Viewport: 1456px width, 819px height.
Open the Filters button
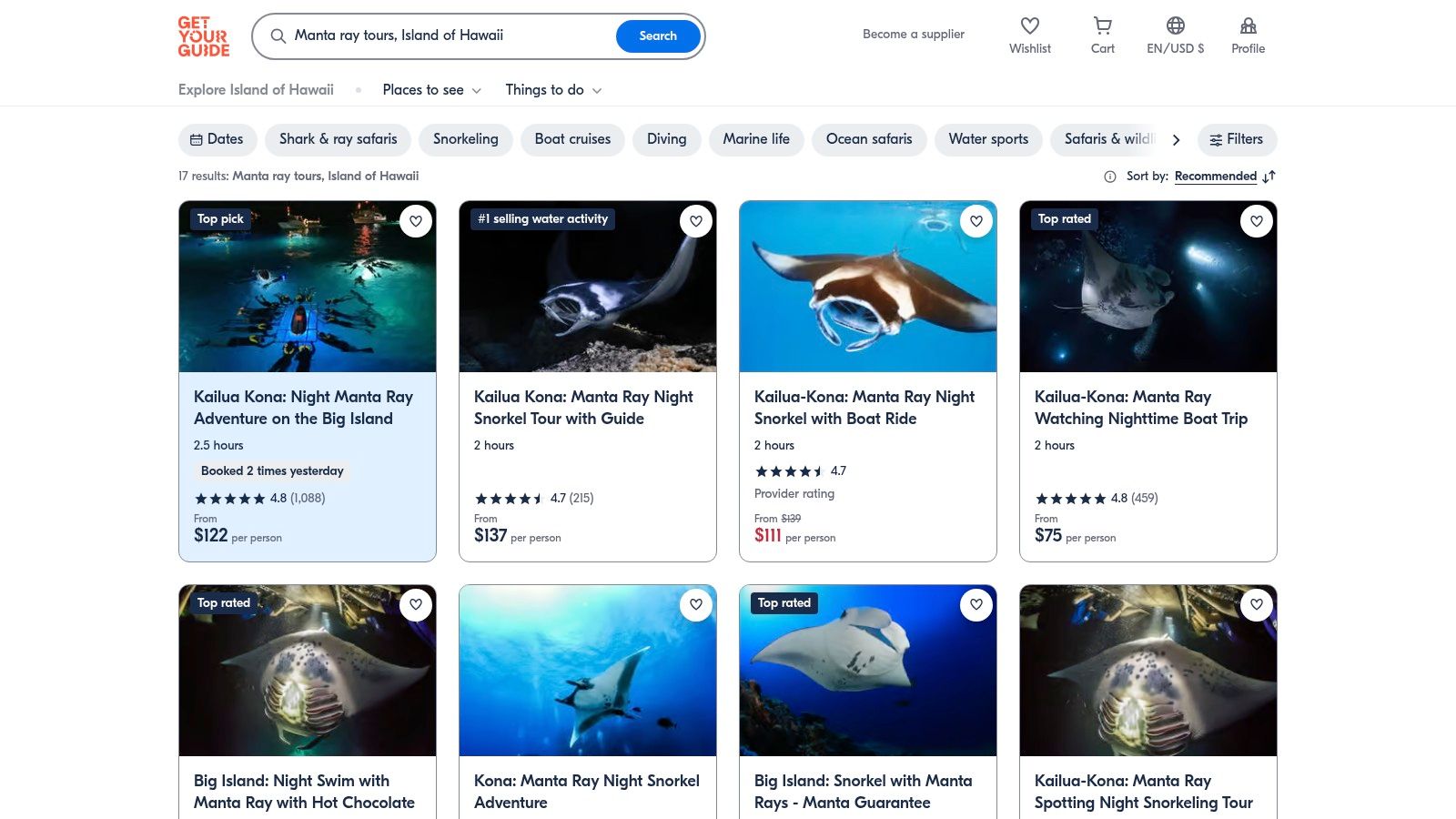[x=1237, y=139]
